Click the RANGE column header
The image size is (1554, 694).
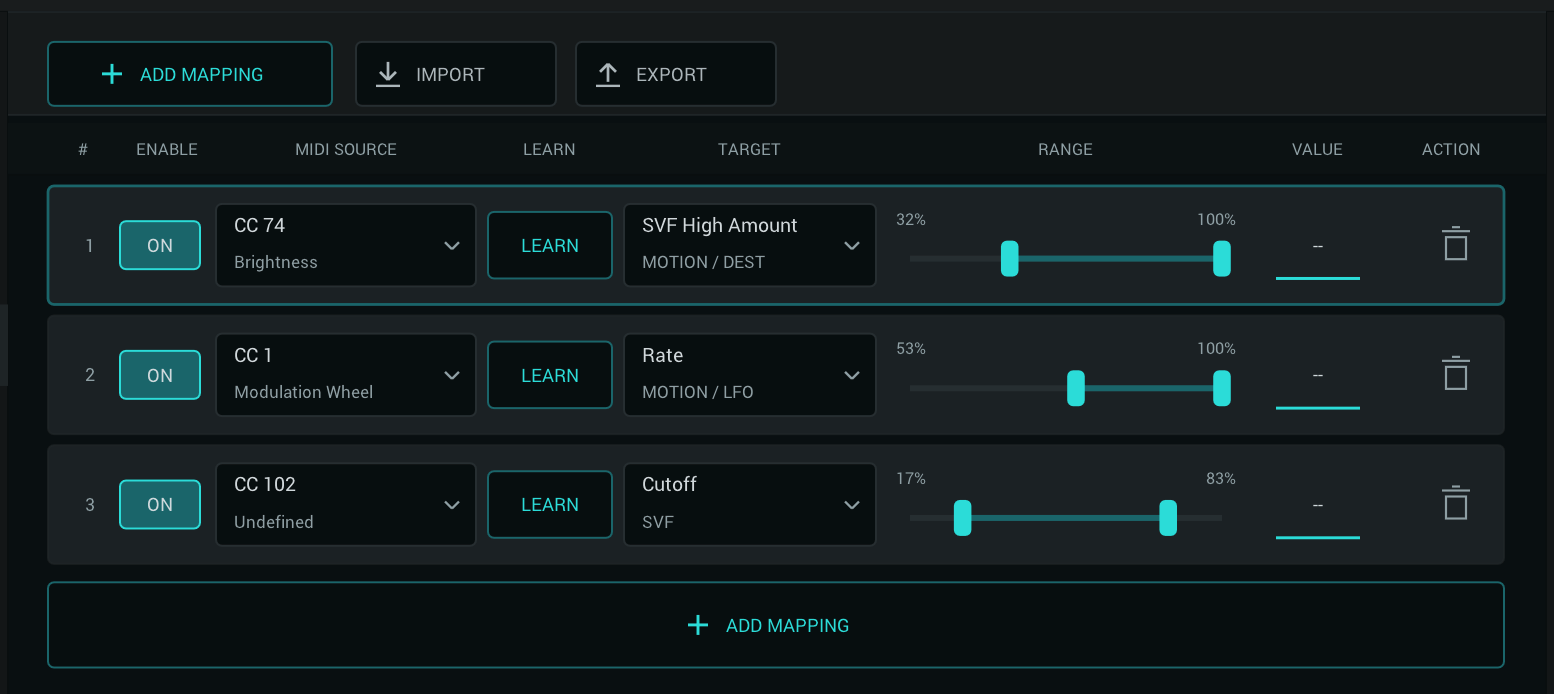pos(1065,149)
